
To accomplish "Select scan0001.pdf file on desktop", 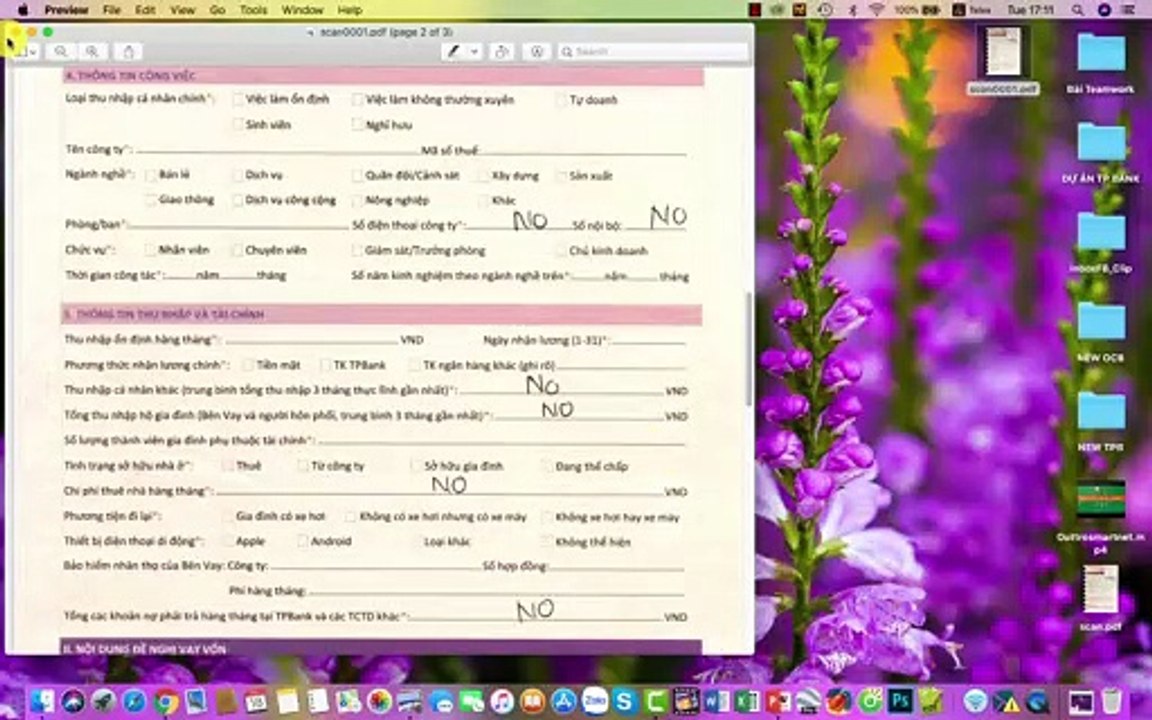I will (1003, 60).
